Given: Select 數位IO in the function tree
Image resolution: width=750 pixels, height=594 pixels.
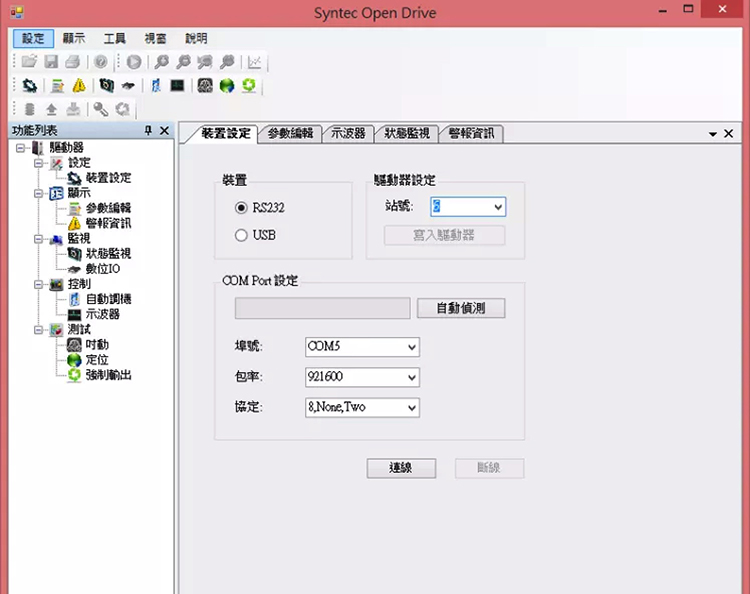Looking at the screenshot, I should point(102,269).
